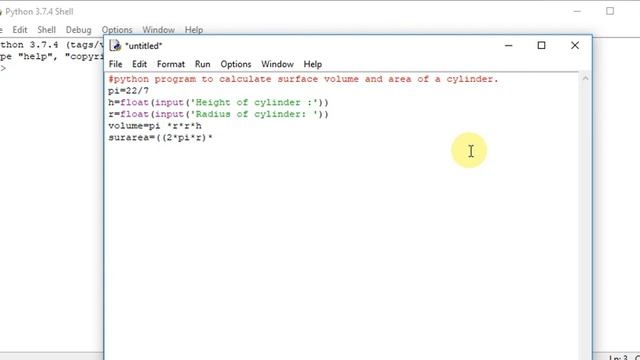The width and height of the screenshot is (640, 360).
Task: Open Edit menu in Python Shell window
Action: [20, 30]
